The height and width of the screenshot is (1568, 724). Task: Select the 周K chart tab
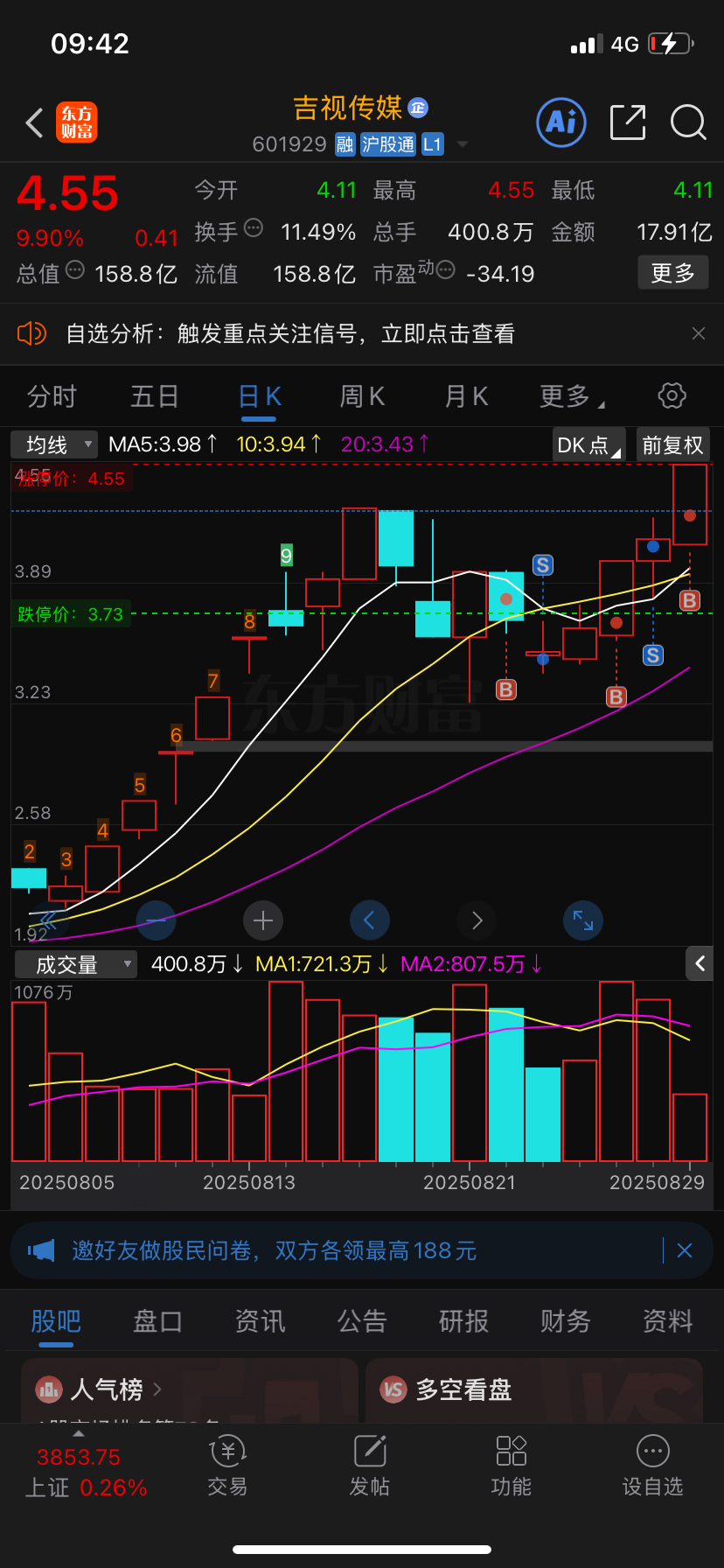pos(362,396)
